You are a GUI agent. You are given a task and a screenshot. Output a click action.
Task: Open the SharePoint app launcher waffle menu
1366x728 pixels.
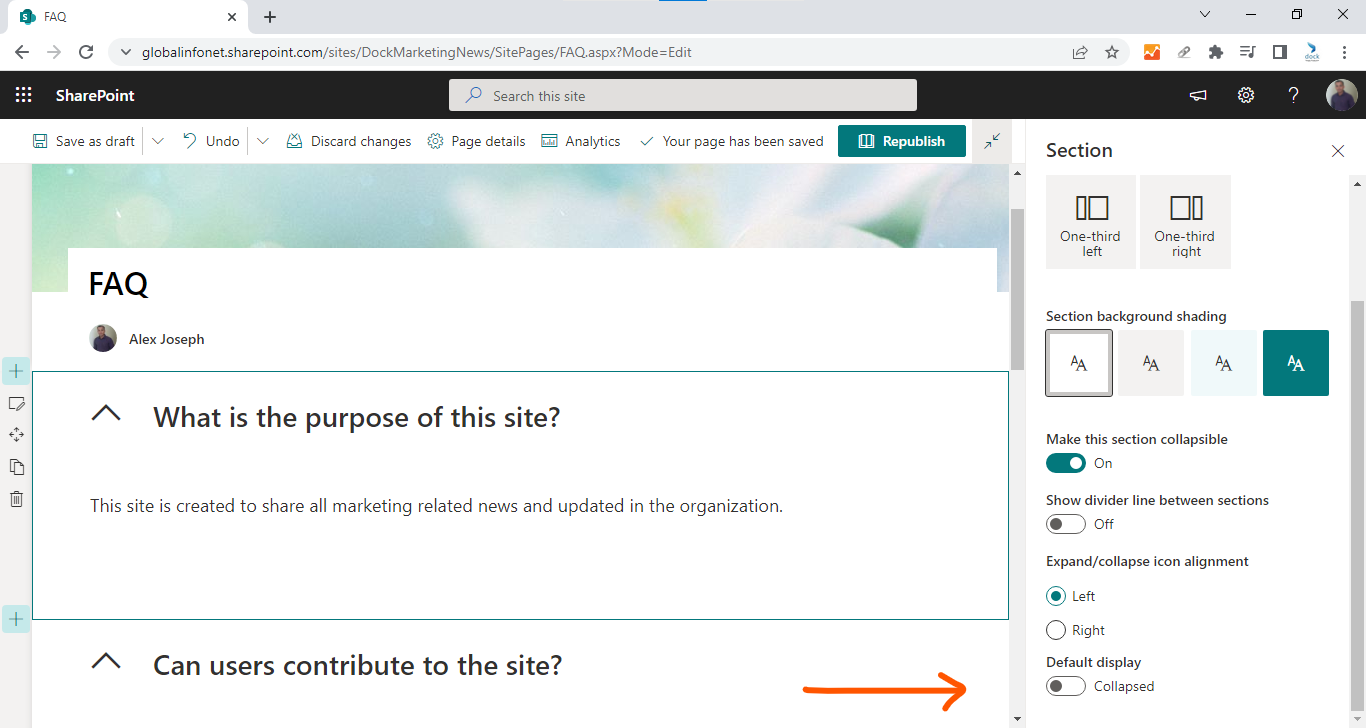coord(23,94)
